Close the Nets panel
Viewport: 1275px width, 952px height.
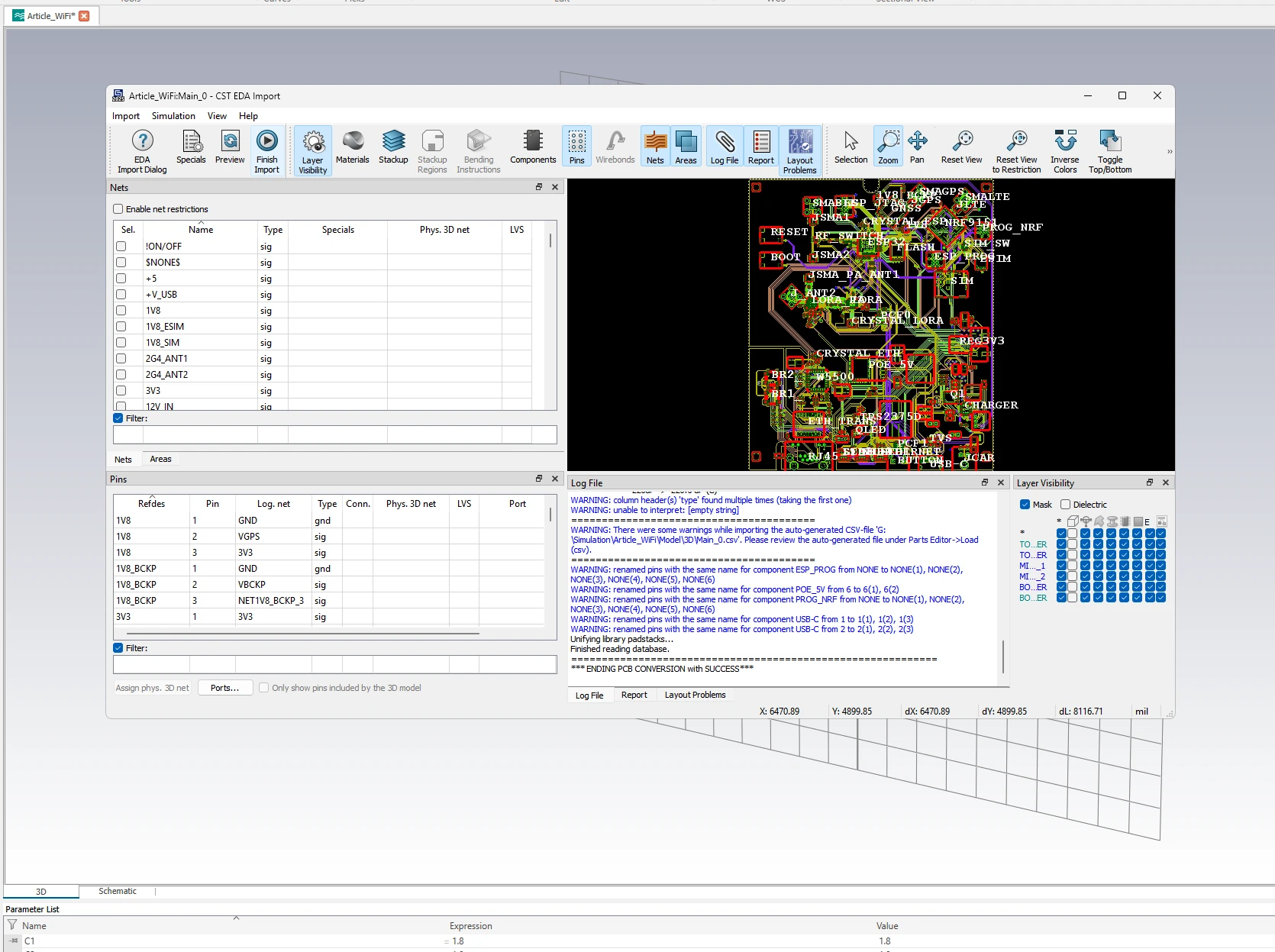pyautogui.click(x=555, y=187)
